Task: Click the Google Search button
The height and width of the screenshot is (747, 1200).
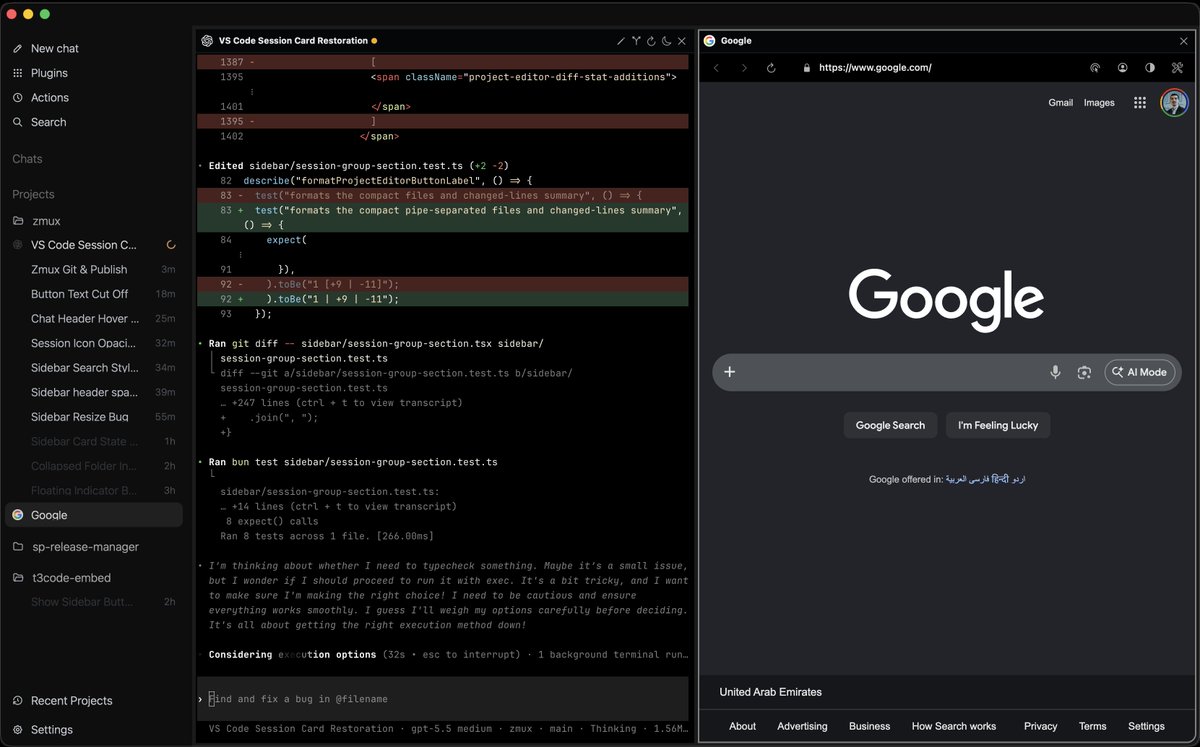Action: [x=890, y=425]
